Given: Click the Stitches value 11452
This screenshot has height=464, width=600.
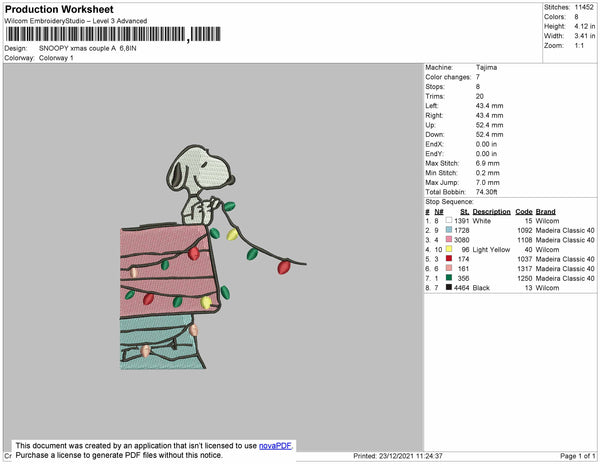Looking at the screenshot, I should point(584,7).
